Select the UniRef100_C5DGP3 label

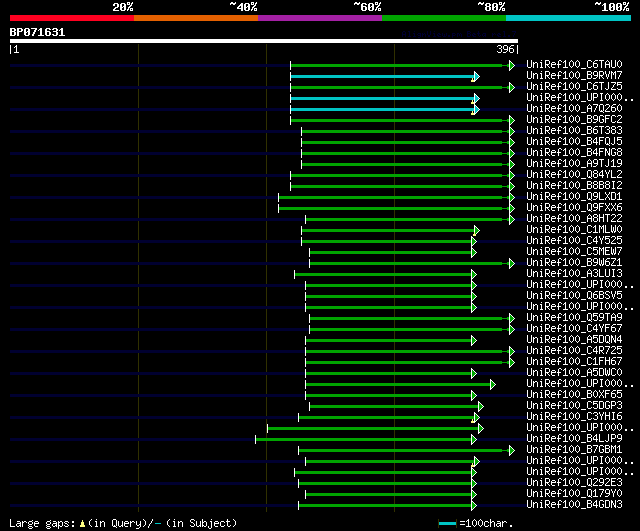pyautogui.click(x=574, y=406)
